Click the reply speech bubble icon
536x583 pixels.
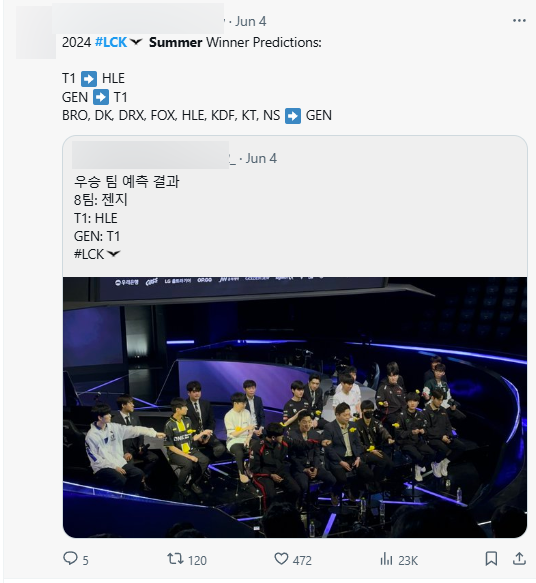coord(70,558)
